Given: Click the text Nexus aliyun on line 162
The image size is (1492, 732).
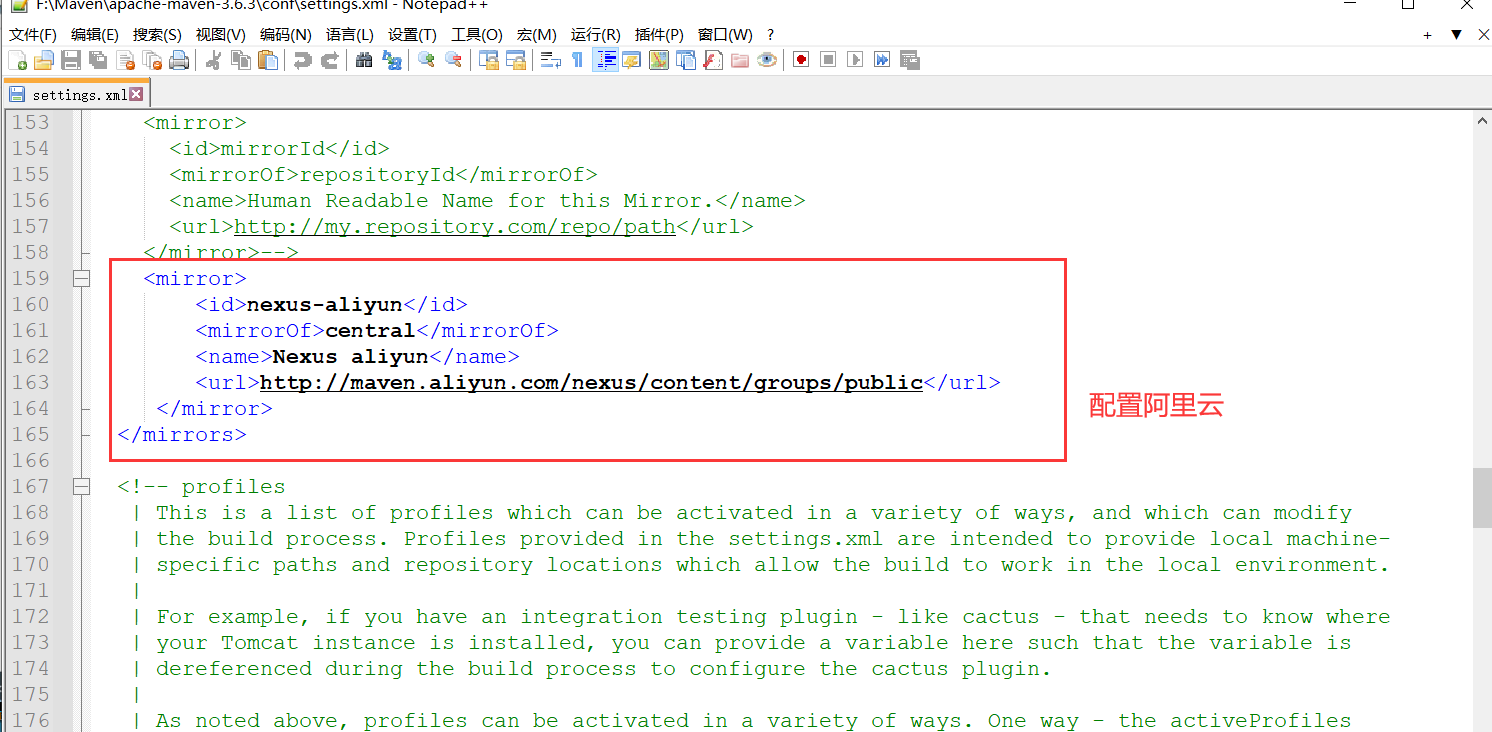Looking at the screenshot, I should click(x=351, y=357).
